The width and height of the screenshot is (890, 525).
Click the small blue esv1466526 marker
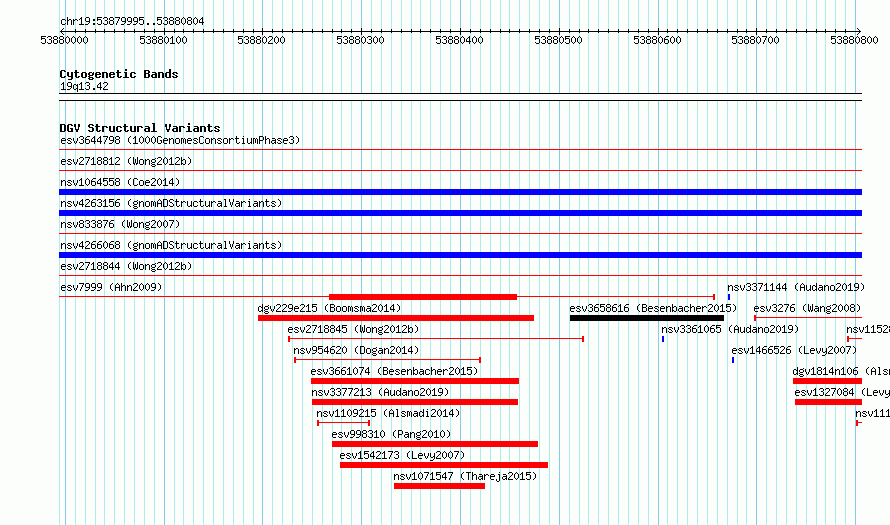(733, 360)
